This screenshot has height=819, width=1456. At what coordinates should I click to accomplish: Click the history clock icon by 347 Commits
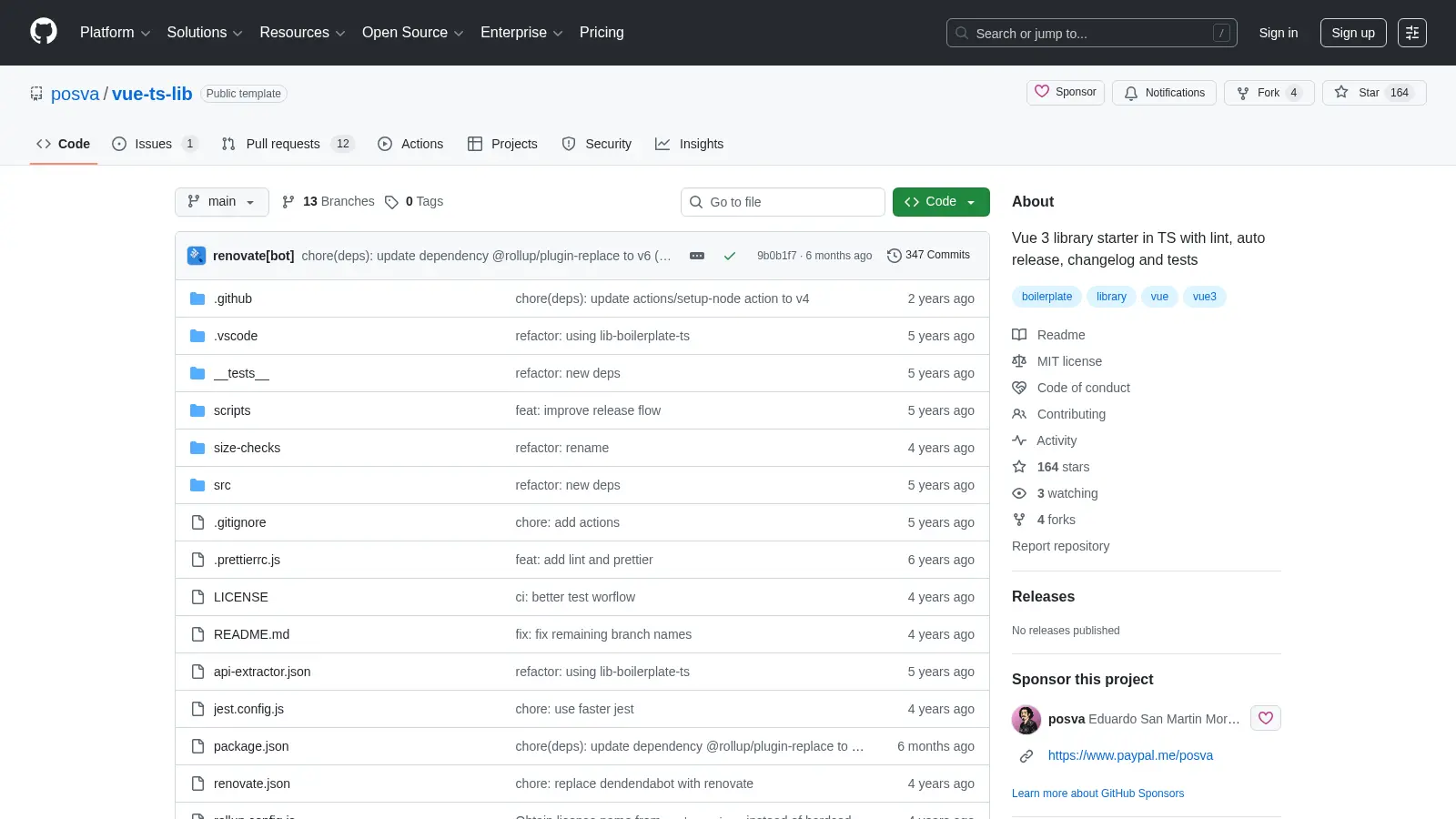coord(895,256)
